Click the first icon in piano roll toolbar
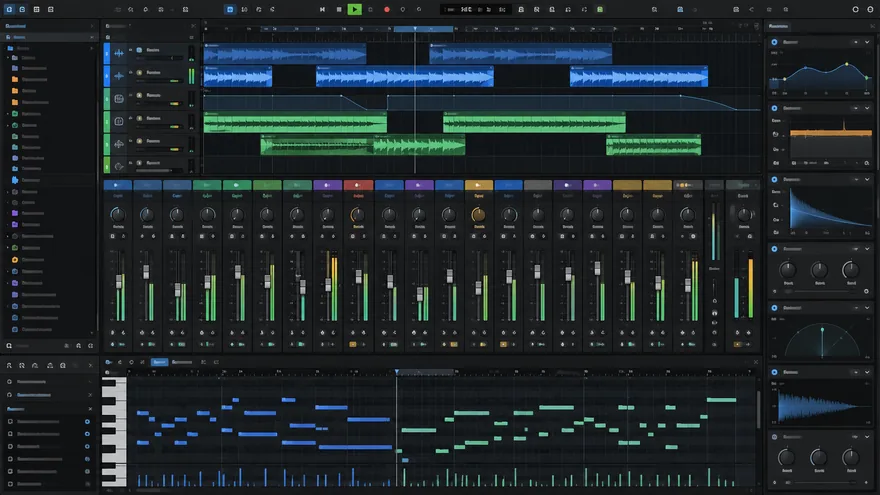The width and height of the screenshot is (880, 495). pos(108,362)
